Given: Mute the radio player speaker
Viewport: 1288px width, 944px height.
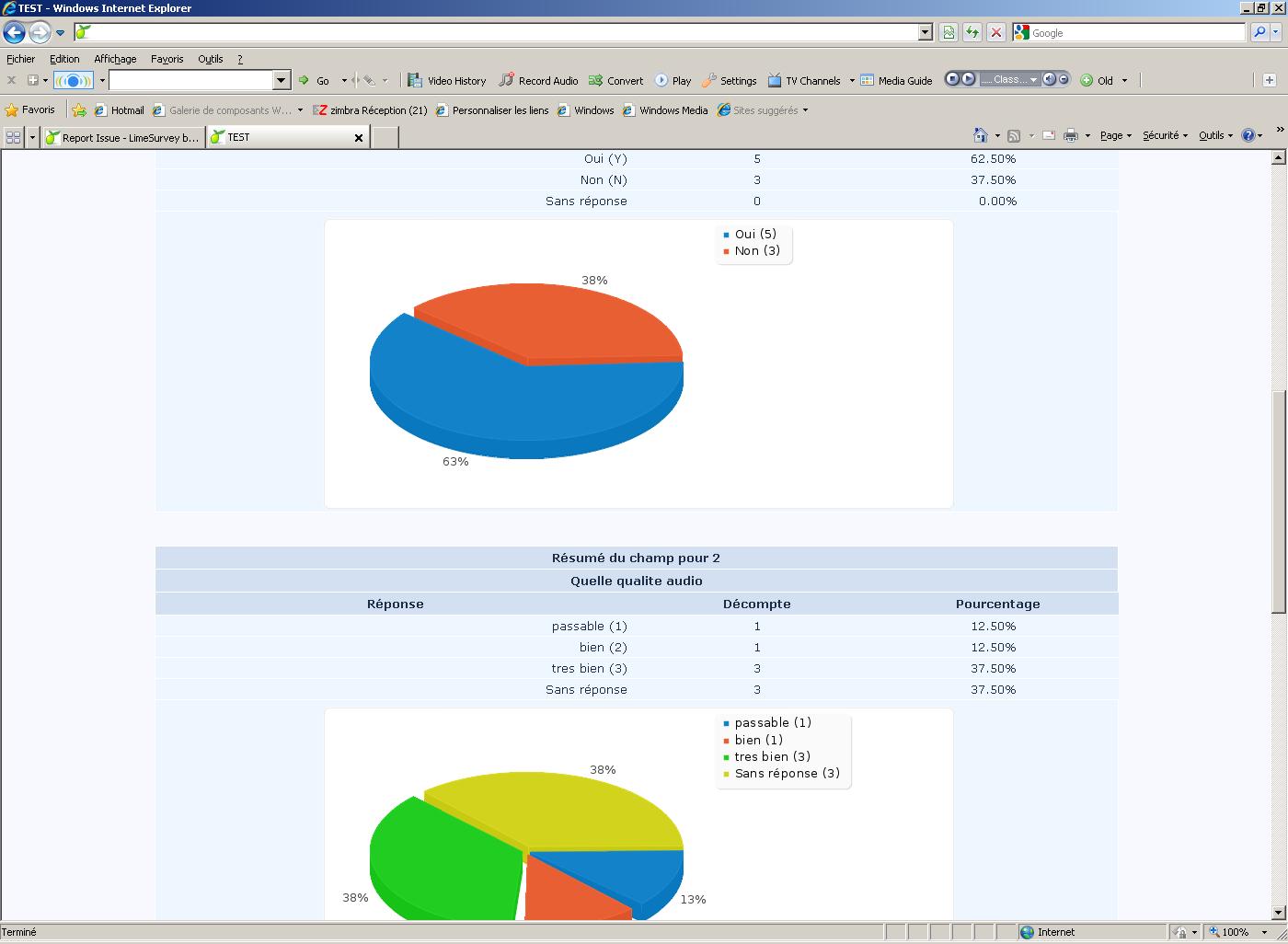Looking at the screenshot, I should pyautogui.click(x=1049, y=79).
